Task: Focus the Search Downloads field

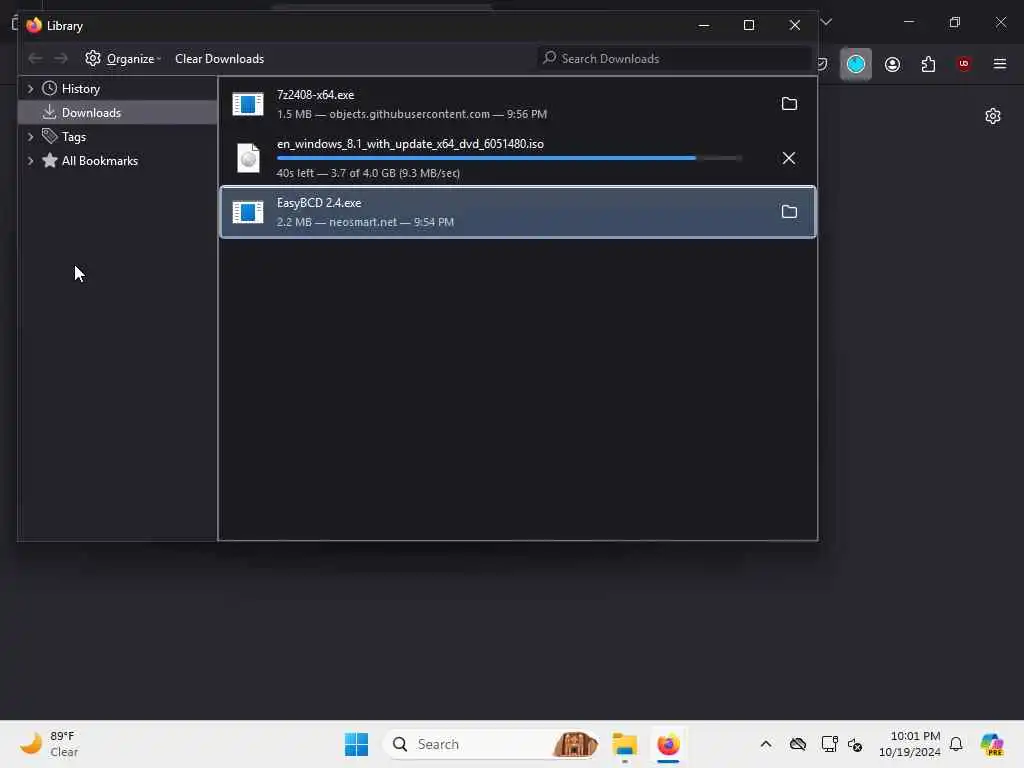Action: (x=674, y=59)
